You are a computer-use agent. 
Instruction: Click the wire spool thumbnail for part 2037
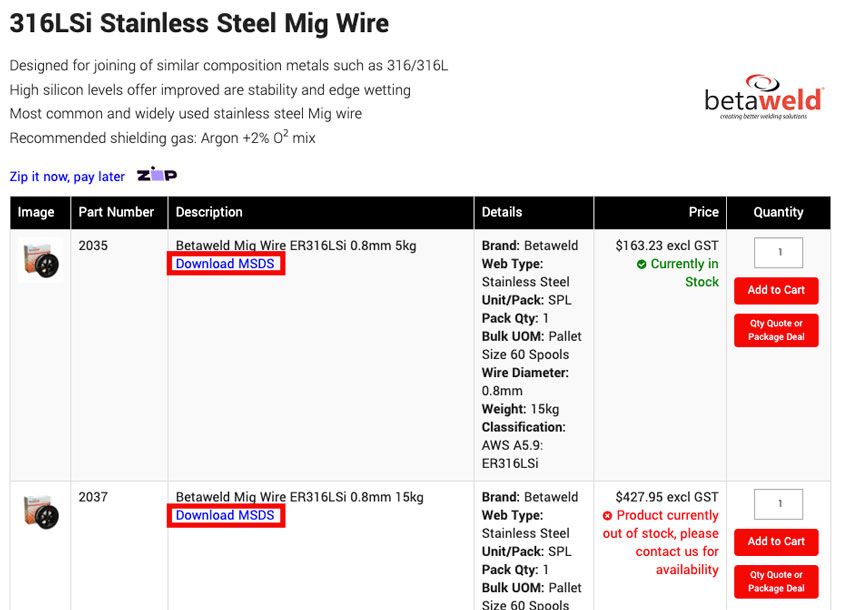coord(39,512)
